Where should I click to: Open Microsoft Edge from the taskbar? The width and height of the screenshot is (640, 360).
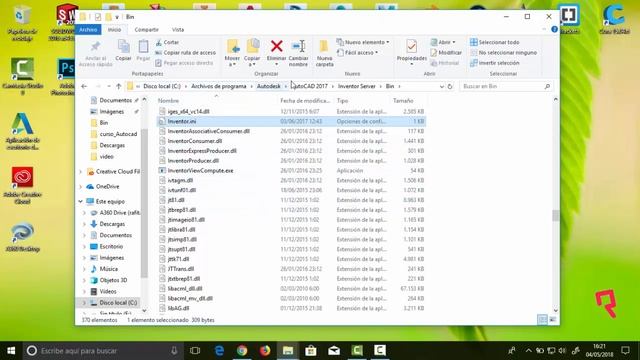click(219, 351)
